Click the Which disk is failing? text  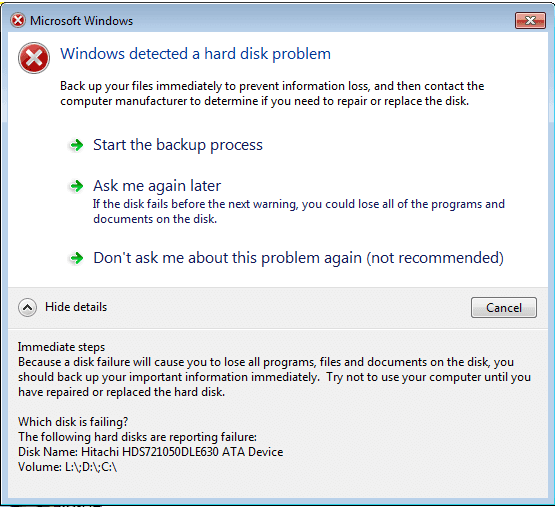click(x=73, y=422)
